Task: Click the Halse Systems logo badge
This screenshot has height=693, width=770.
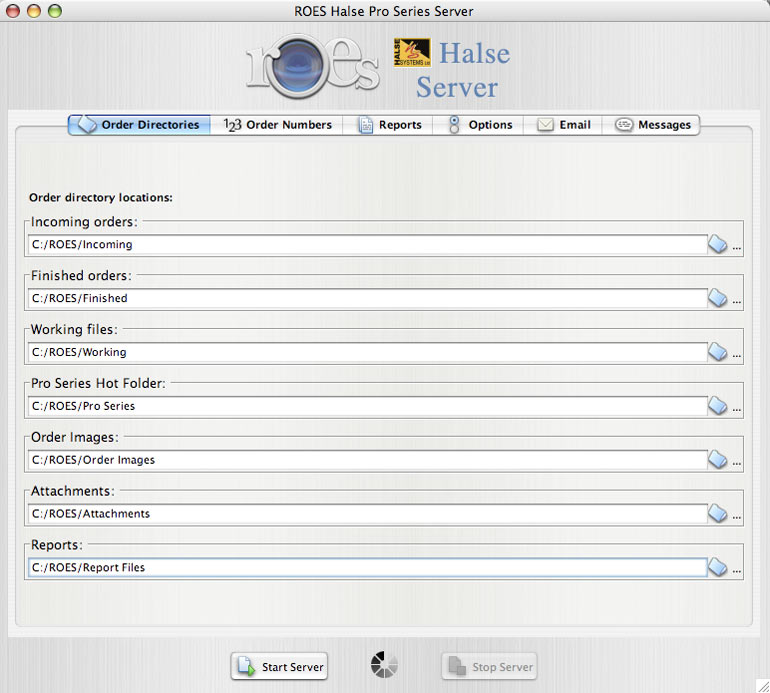Action: pos(412,53)
